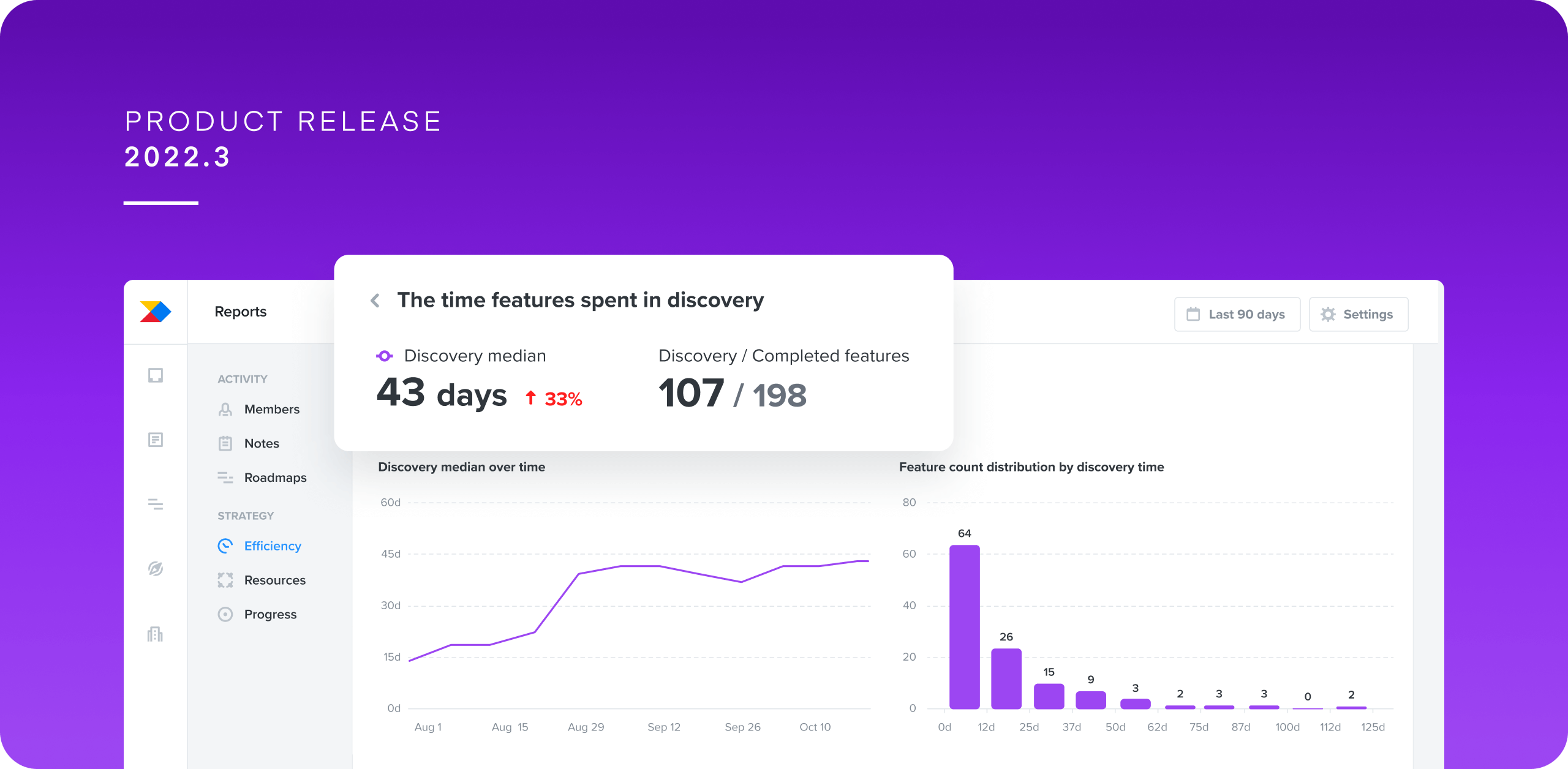Click the colorful logo icon top left
The height and width of the screenshot is (769, 1568).
[x=156, y=312]
